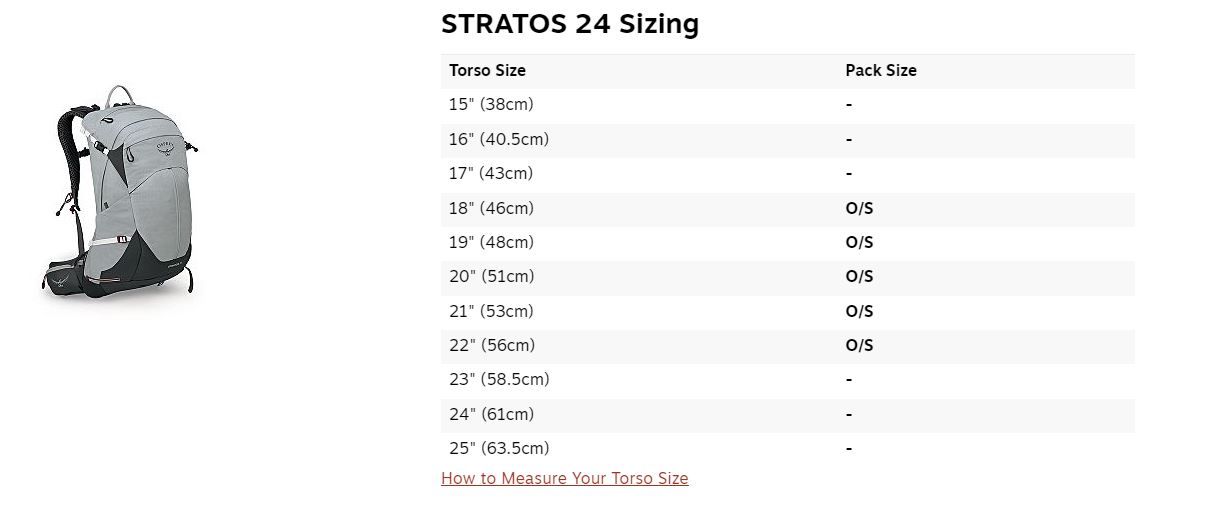Viewport: 1221px width, 508px height.
Task: Click the O/S value beside 20" (51cm)
Action: tap(859, 276)
